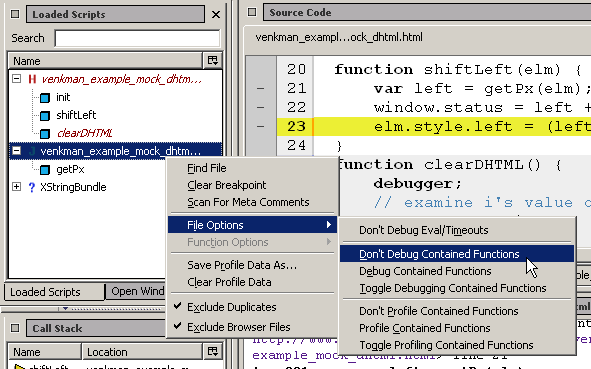The width and height of the screenshot is (591, 369).
Task: Choose Clear Breakpoint menu entry
Action: click(253, 185)
